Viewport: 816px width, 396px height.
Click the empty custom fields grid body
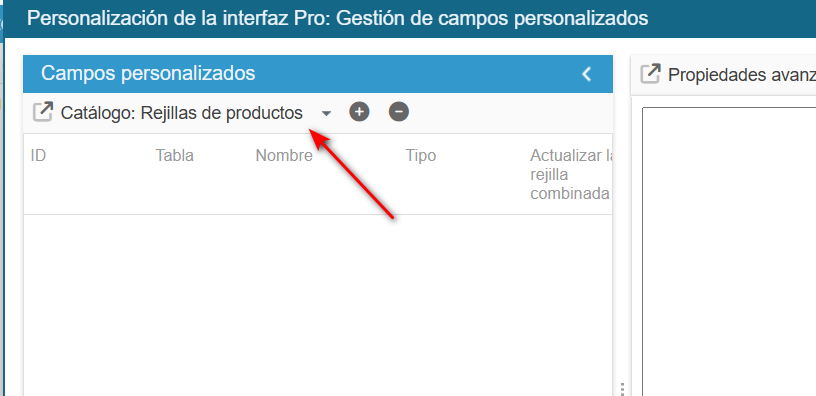318,305
